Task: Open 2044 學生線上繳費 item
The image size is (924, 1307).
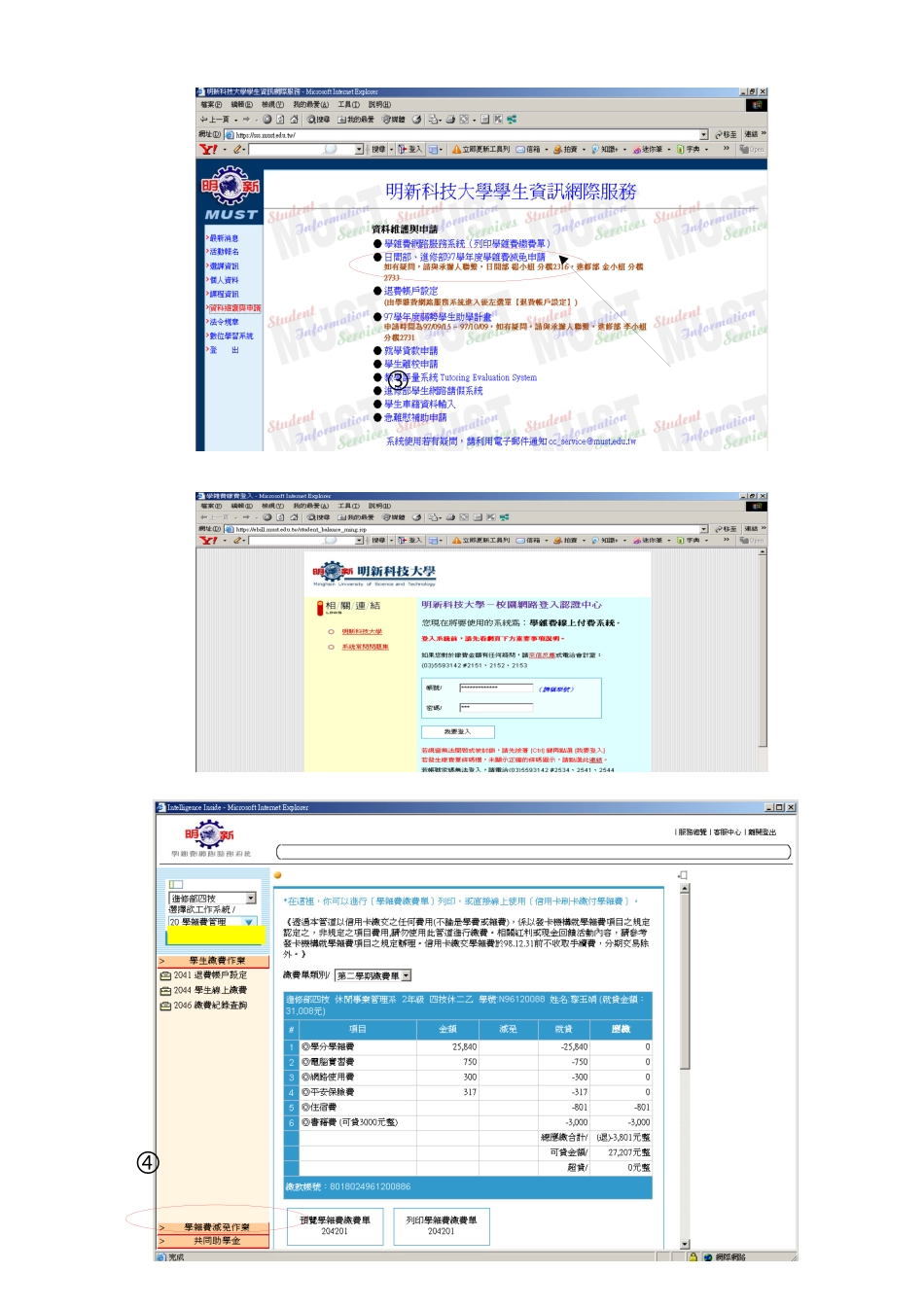Action: click(210, 990)
